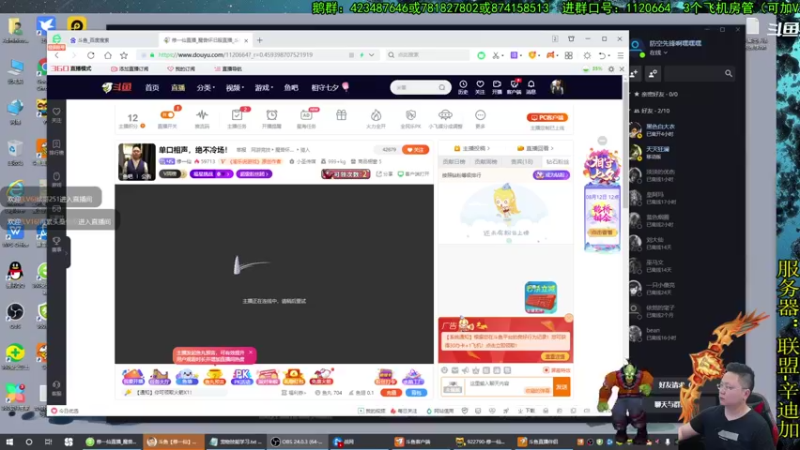Expand the 分类 dropdown in Douyu nav
800x450 pixels.
click(x=206, y=88)
